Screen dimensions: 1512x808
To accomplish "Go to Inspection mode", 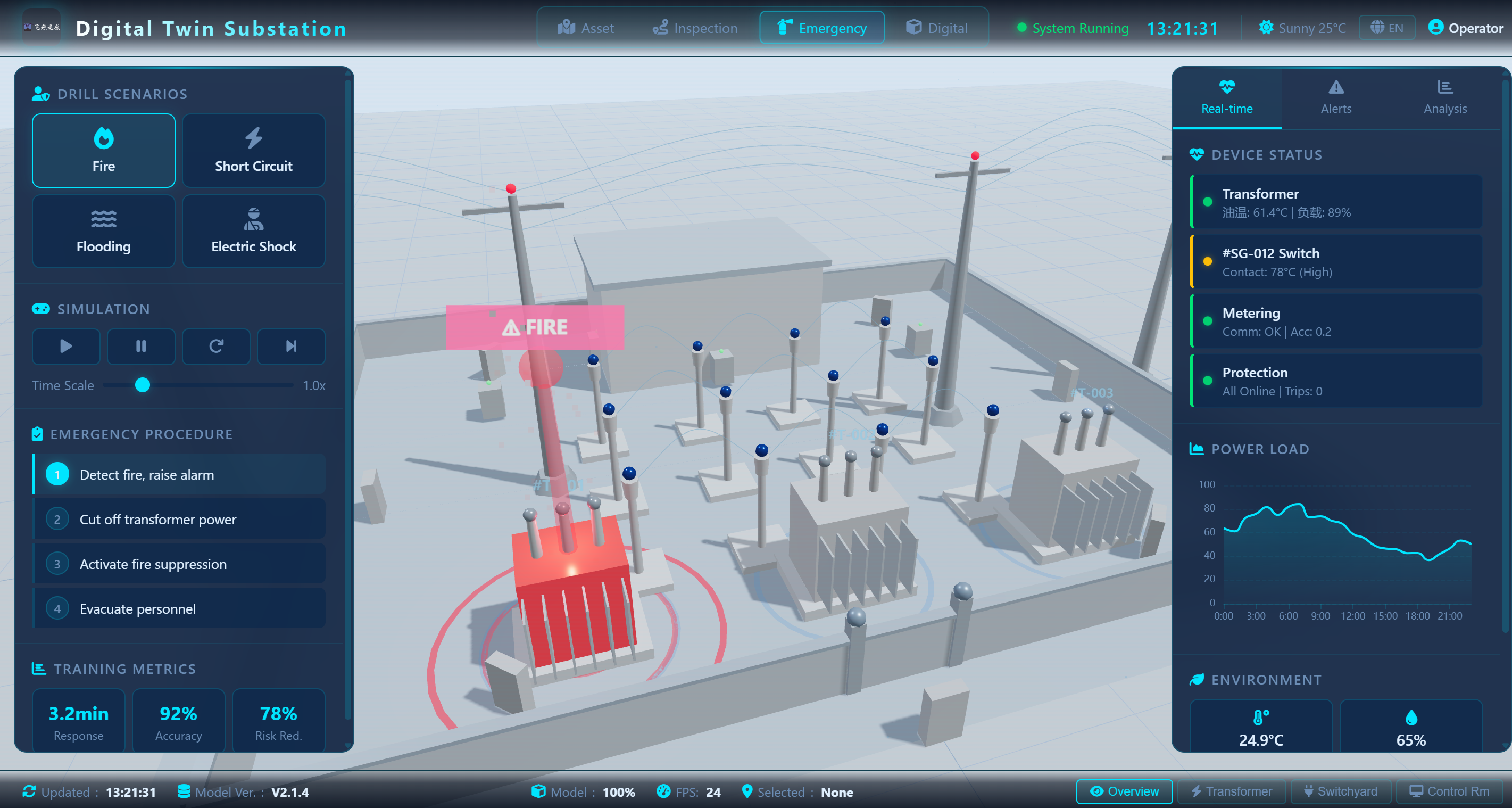I will (695, 28).
